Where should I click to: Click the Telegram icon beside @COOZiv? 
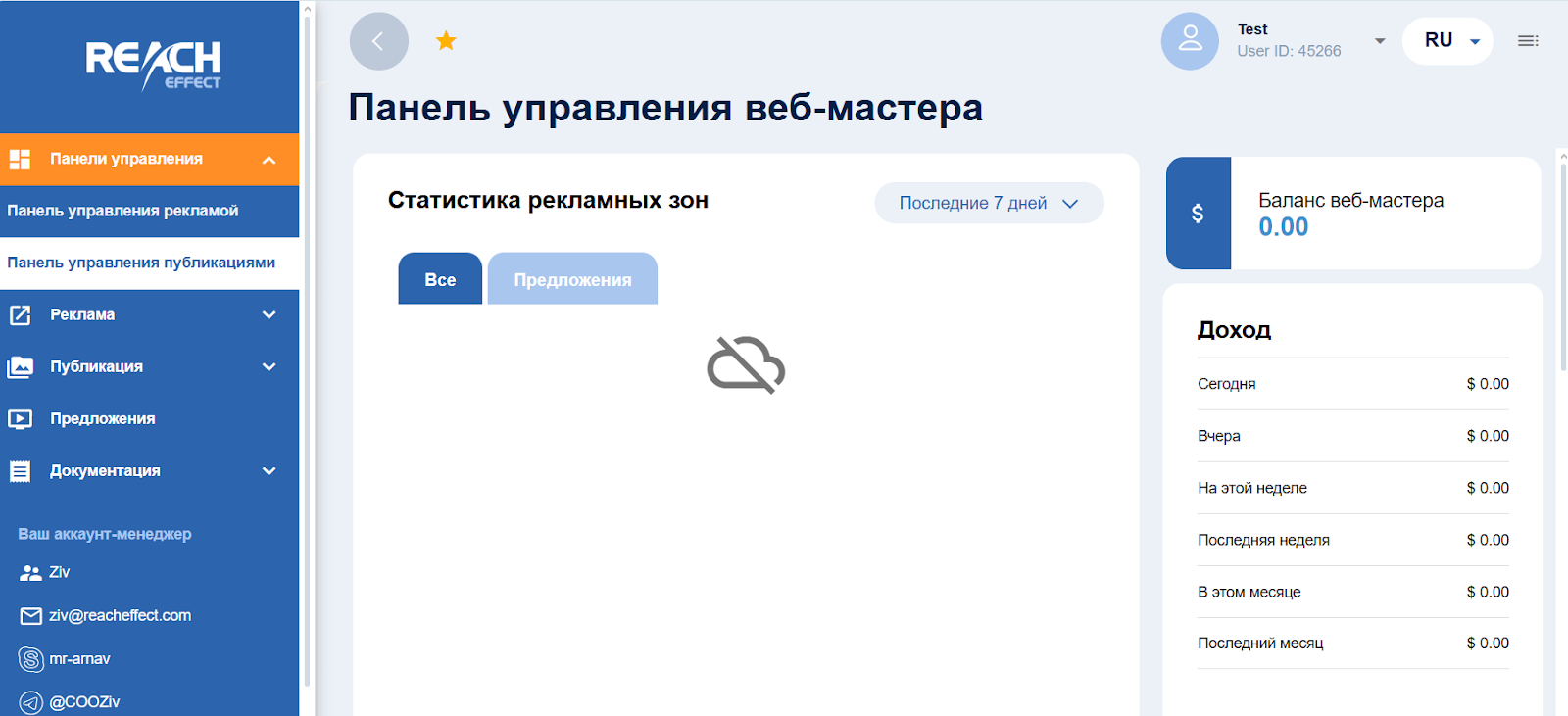click(31, 702)
